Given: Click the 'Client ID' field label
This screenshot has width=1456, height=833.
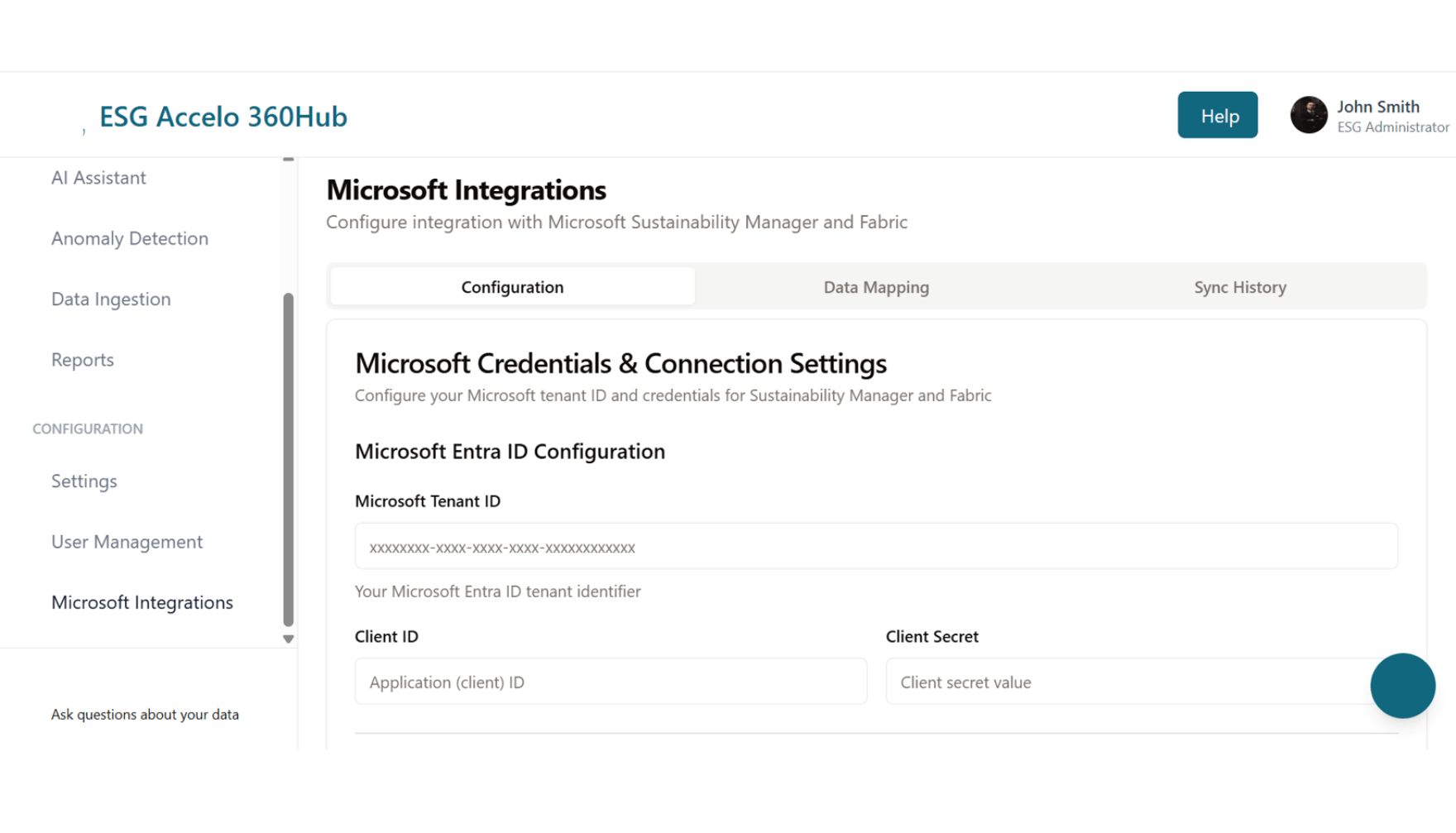Looking at the screenshot, I should 386,636.
